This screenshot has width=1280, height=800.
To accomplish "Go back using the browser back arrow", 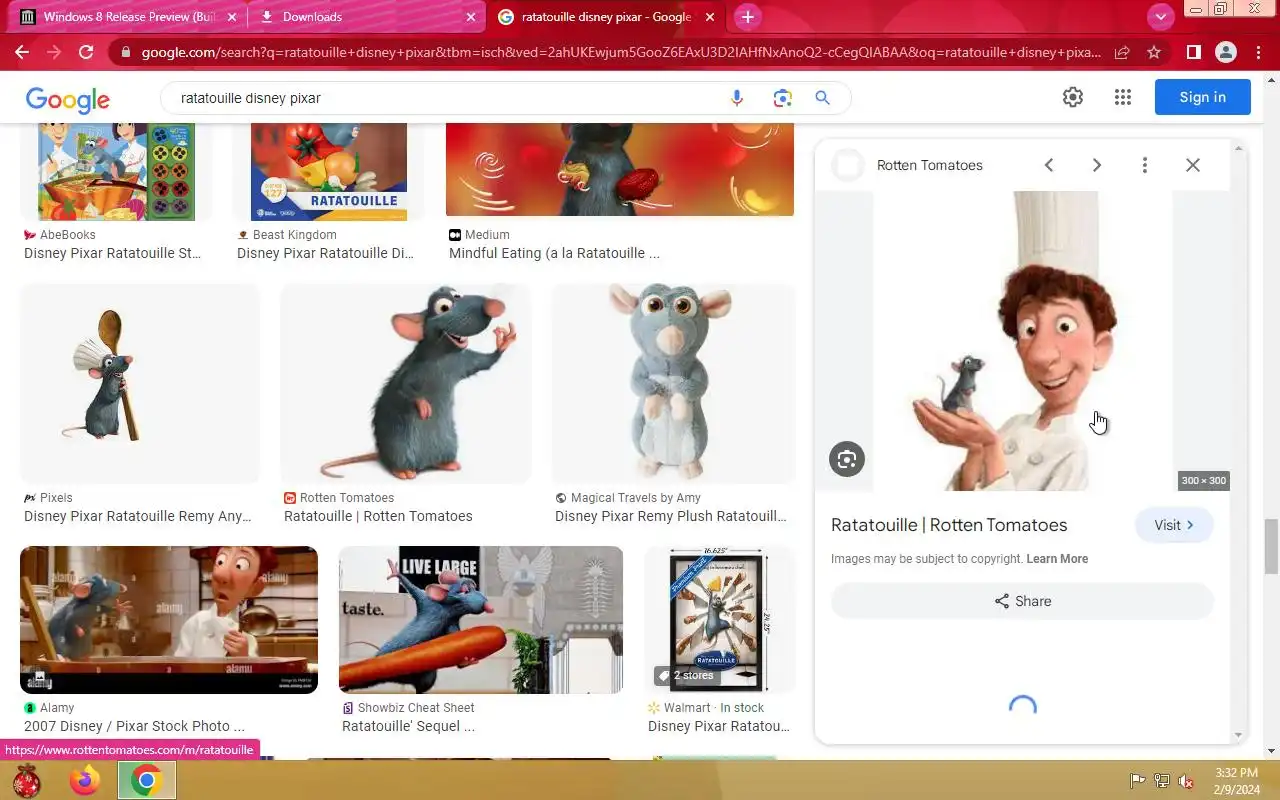I will click(x=22, y=52).
